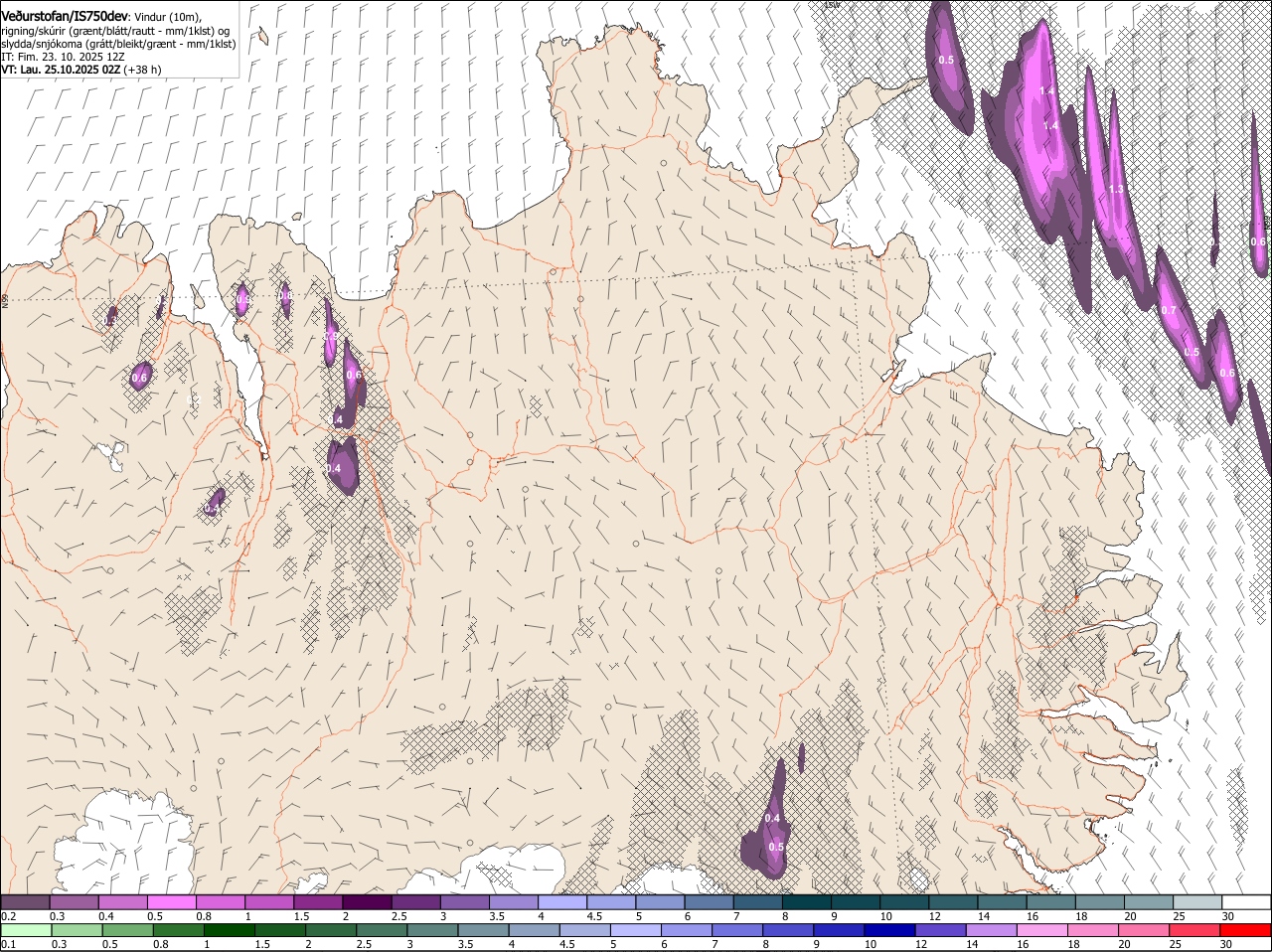Click the 0.7 value on the offshore snow band
The height and width of the screenshot is (952, 1272).
[x=1169, y=310]
